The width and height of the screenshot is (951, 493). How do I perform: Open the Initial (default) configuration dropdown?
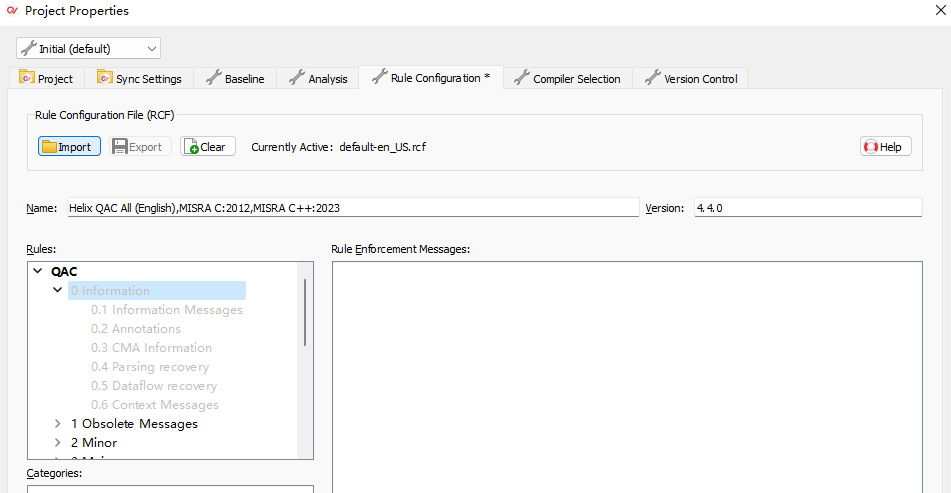point(89,48)
